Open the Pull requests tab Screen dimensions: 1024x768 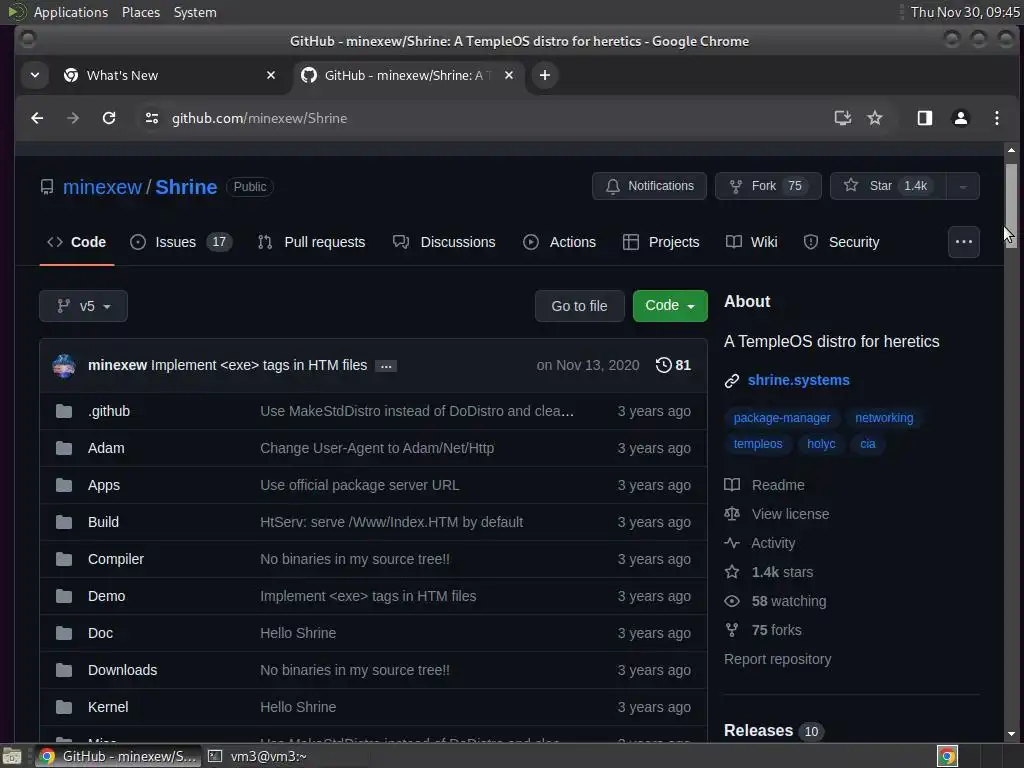pyautogui.click(x=312, y=242)
